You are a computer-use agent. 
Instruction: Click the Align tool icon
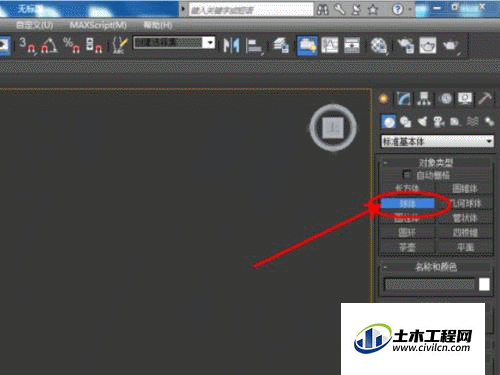tap(255, 46)
